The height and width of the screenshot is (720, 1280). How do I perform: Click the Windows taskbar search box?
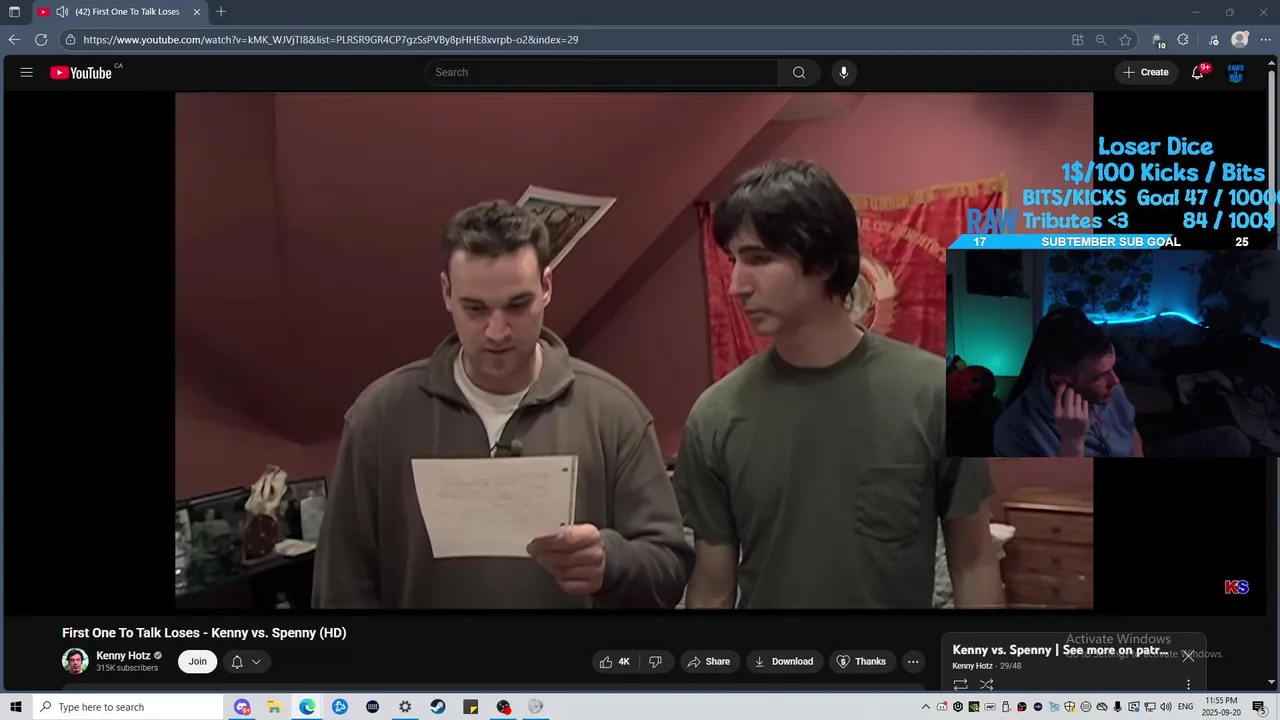128,707
